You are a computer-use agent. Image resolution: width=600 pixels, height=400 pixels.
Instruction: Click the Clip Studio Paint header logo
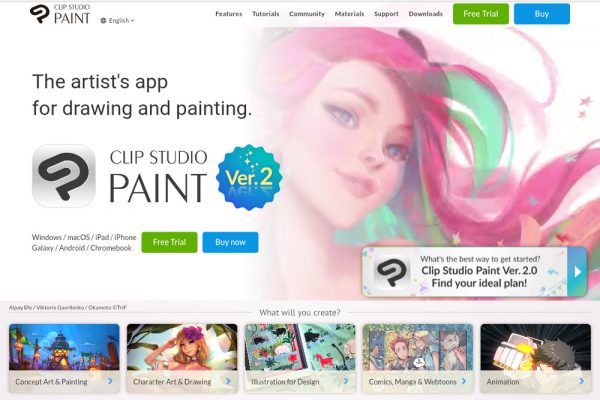(x=60, y=15)
